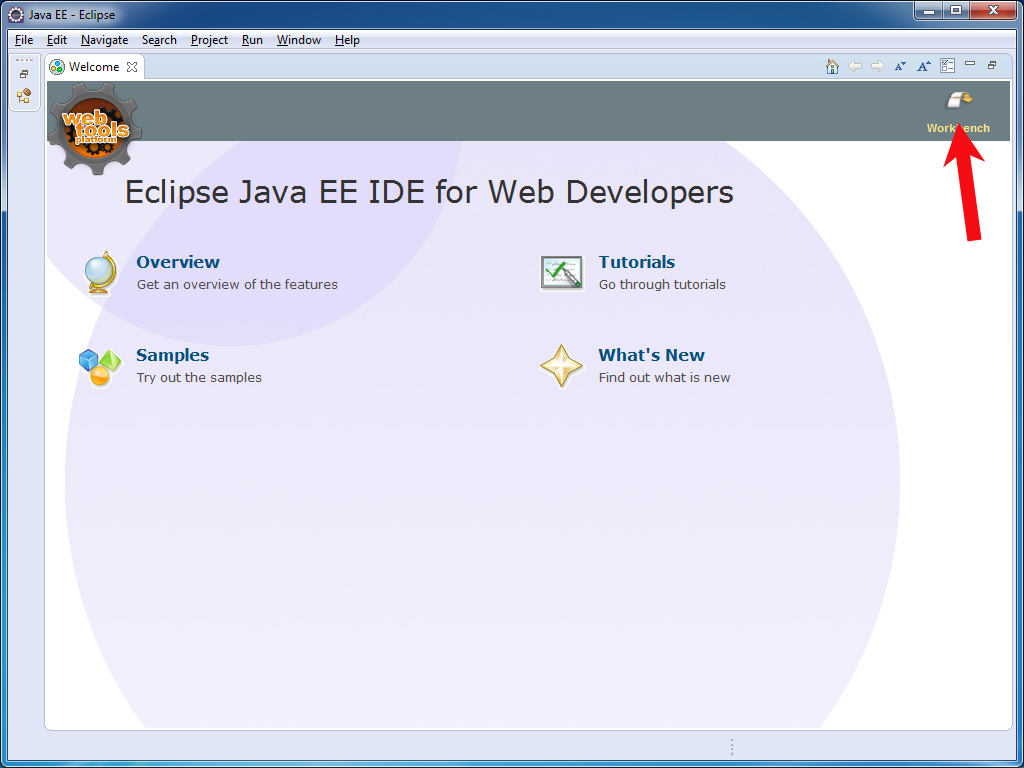Reduce font size with smaller A icon
The width and height of the screenshot is (1024, 768).
[x=900, y=67]
